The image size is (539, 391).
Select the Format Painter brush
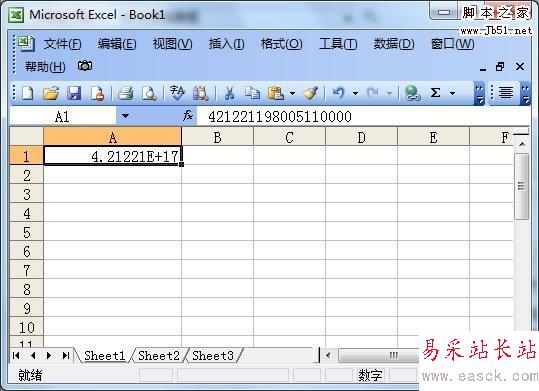point(311,93)
